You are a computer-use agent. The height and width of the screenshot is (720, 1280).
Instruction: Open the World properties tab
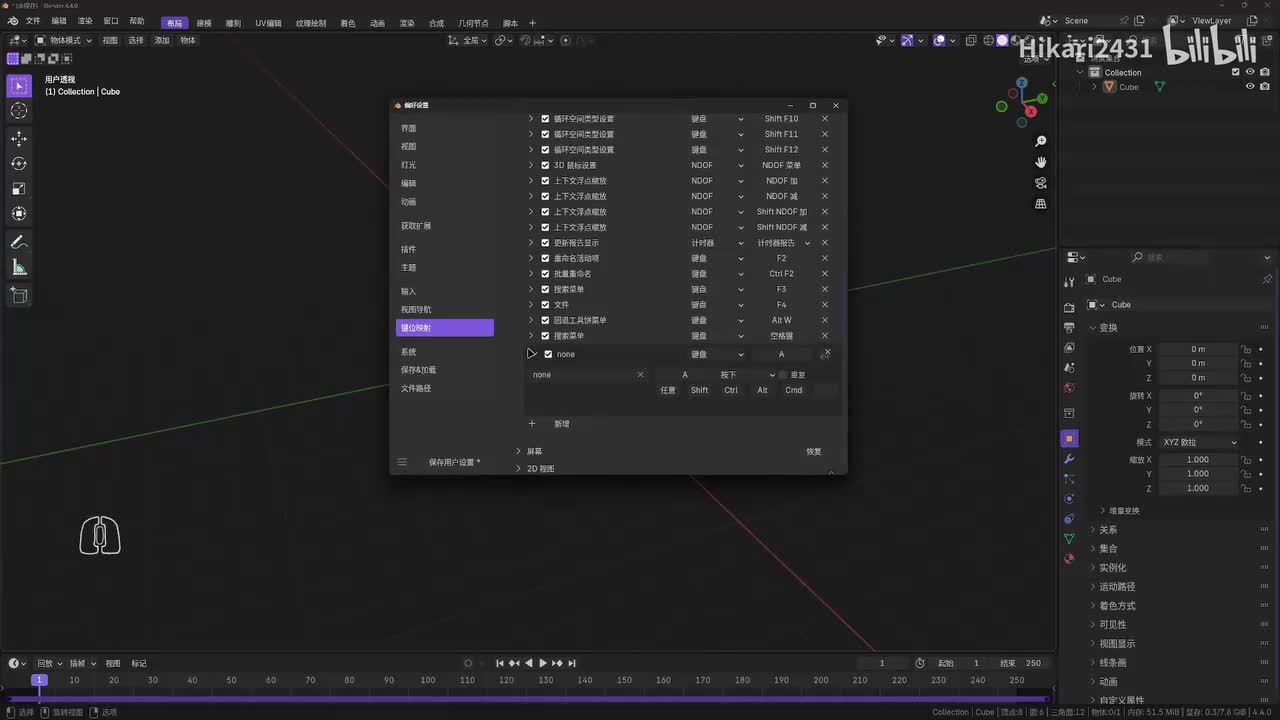[1069, 388]
